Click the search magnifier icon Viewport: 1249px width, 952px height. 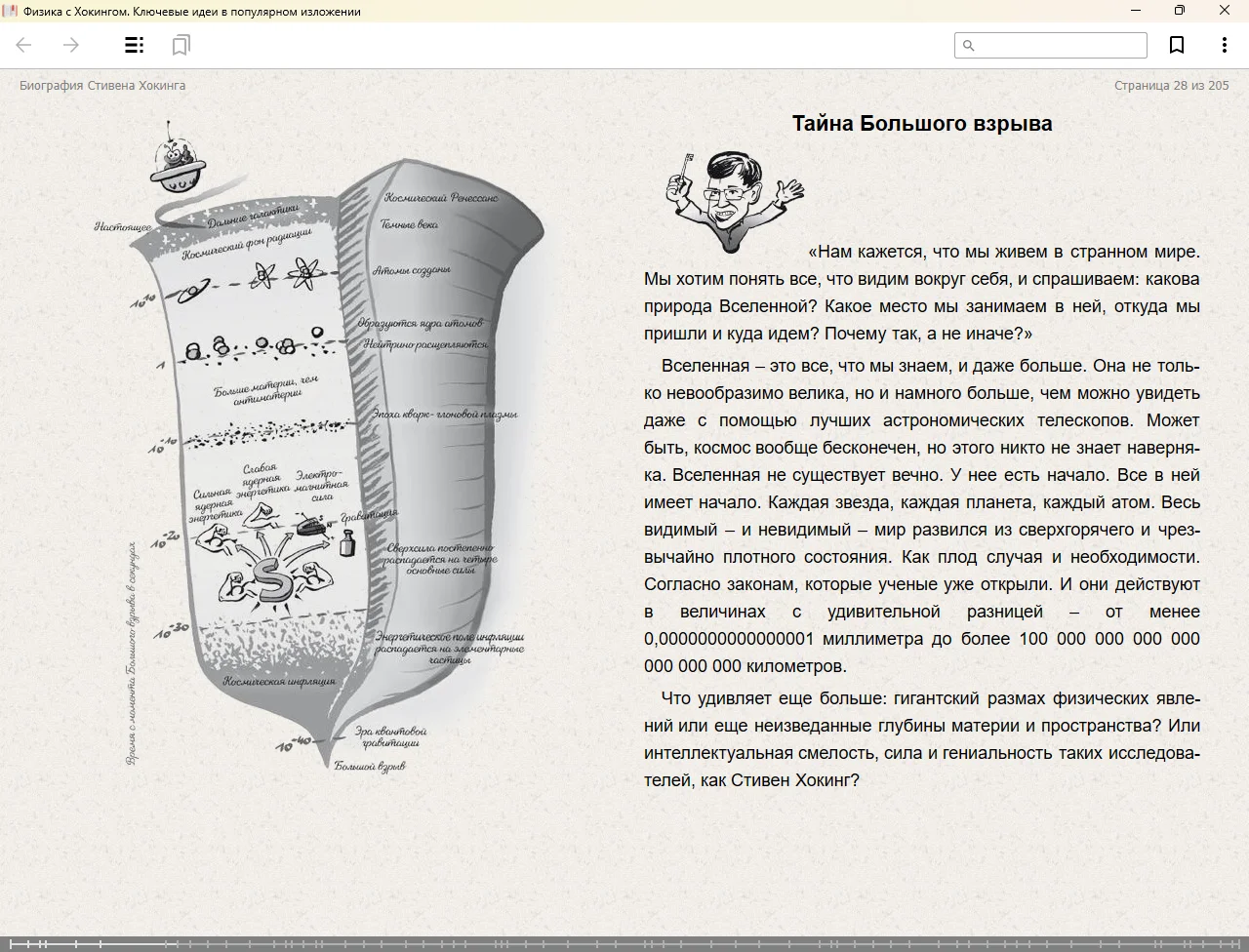(969, 45)
